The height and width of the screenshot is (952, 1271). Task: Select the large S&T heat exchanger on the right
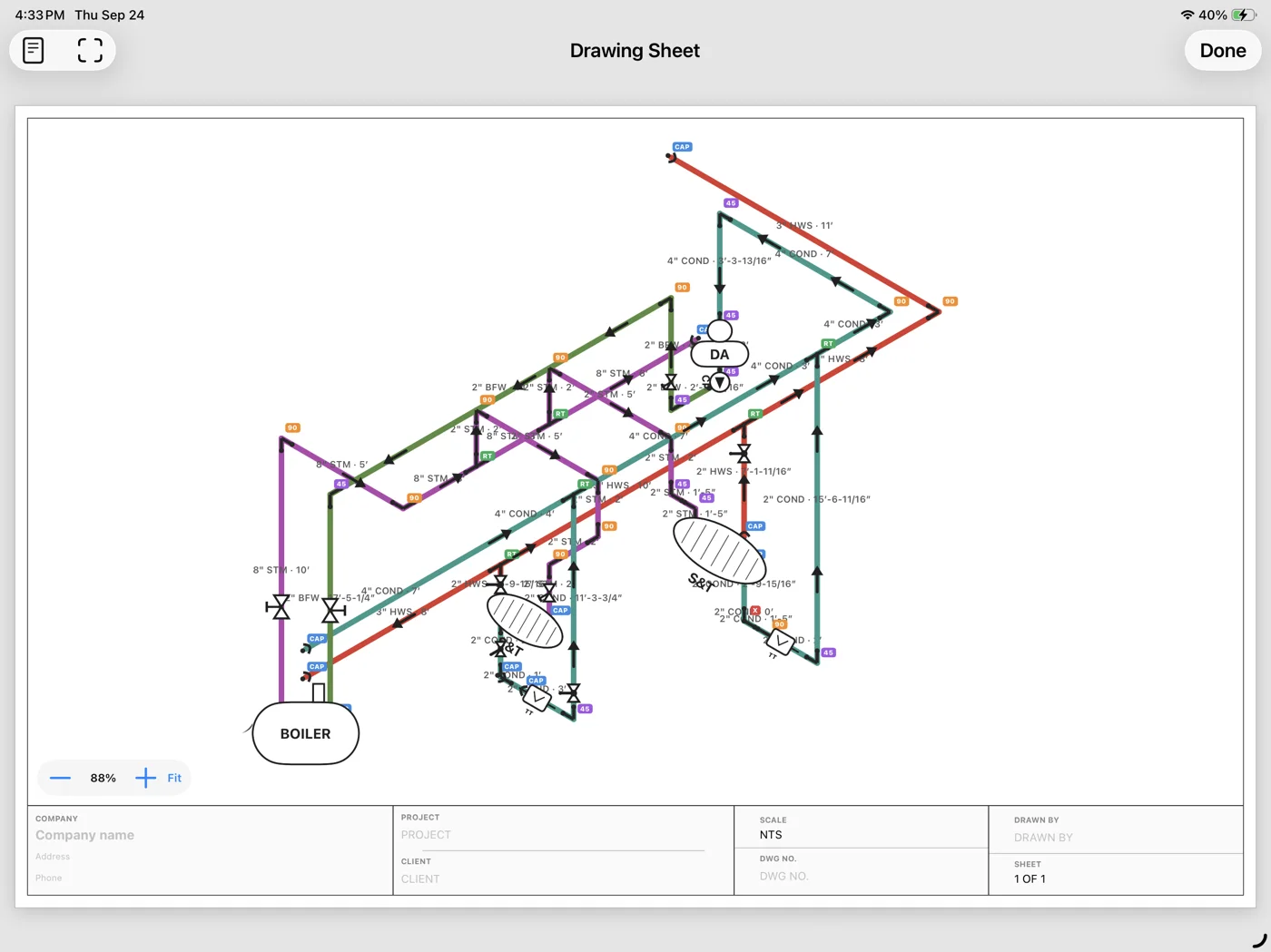pos(719,550)
